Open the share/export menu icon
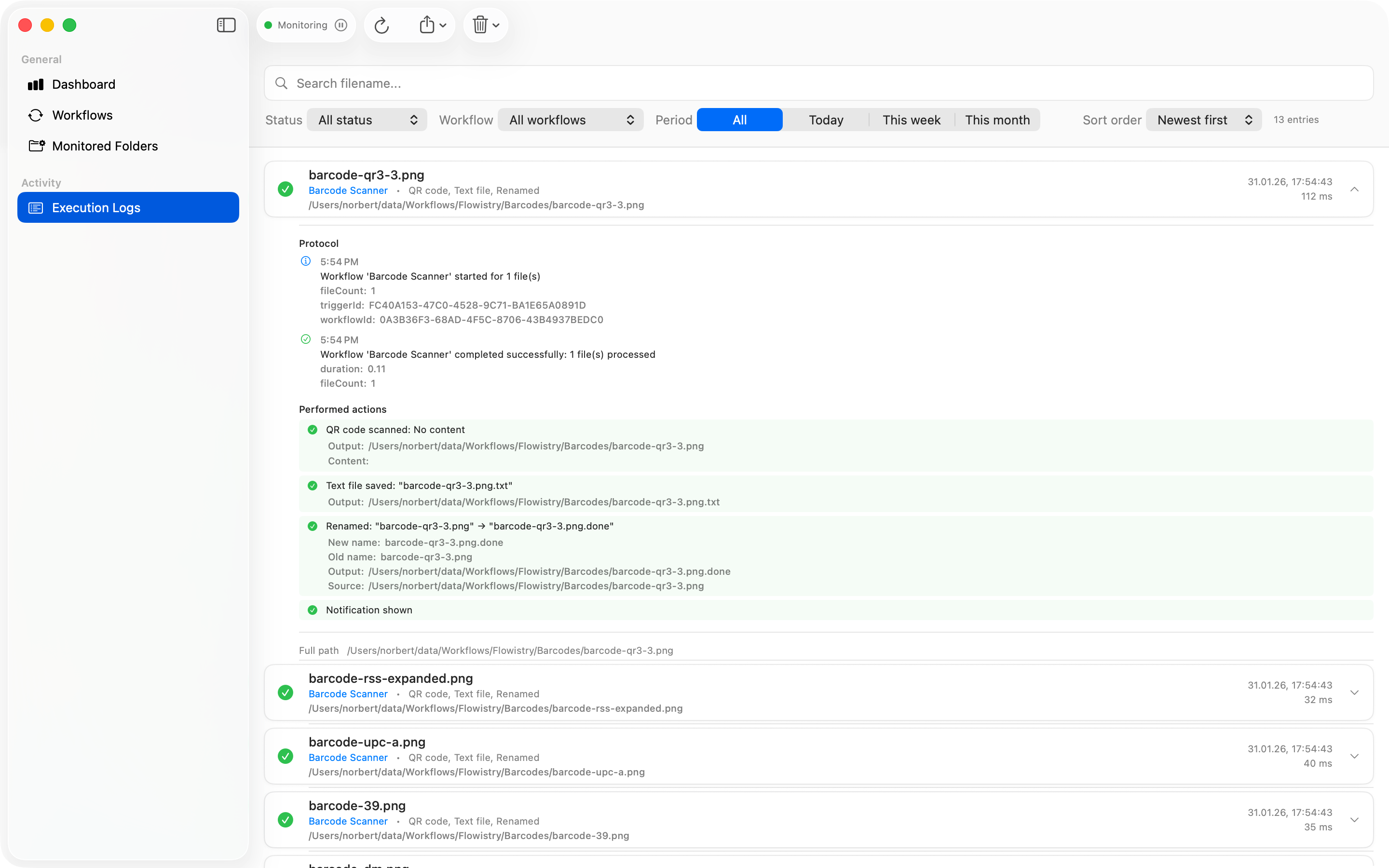The image size is (1389, 868). coord(432,25)
